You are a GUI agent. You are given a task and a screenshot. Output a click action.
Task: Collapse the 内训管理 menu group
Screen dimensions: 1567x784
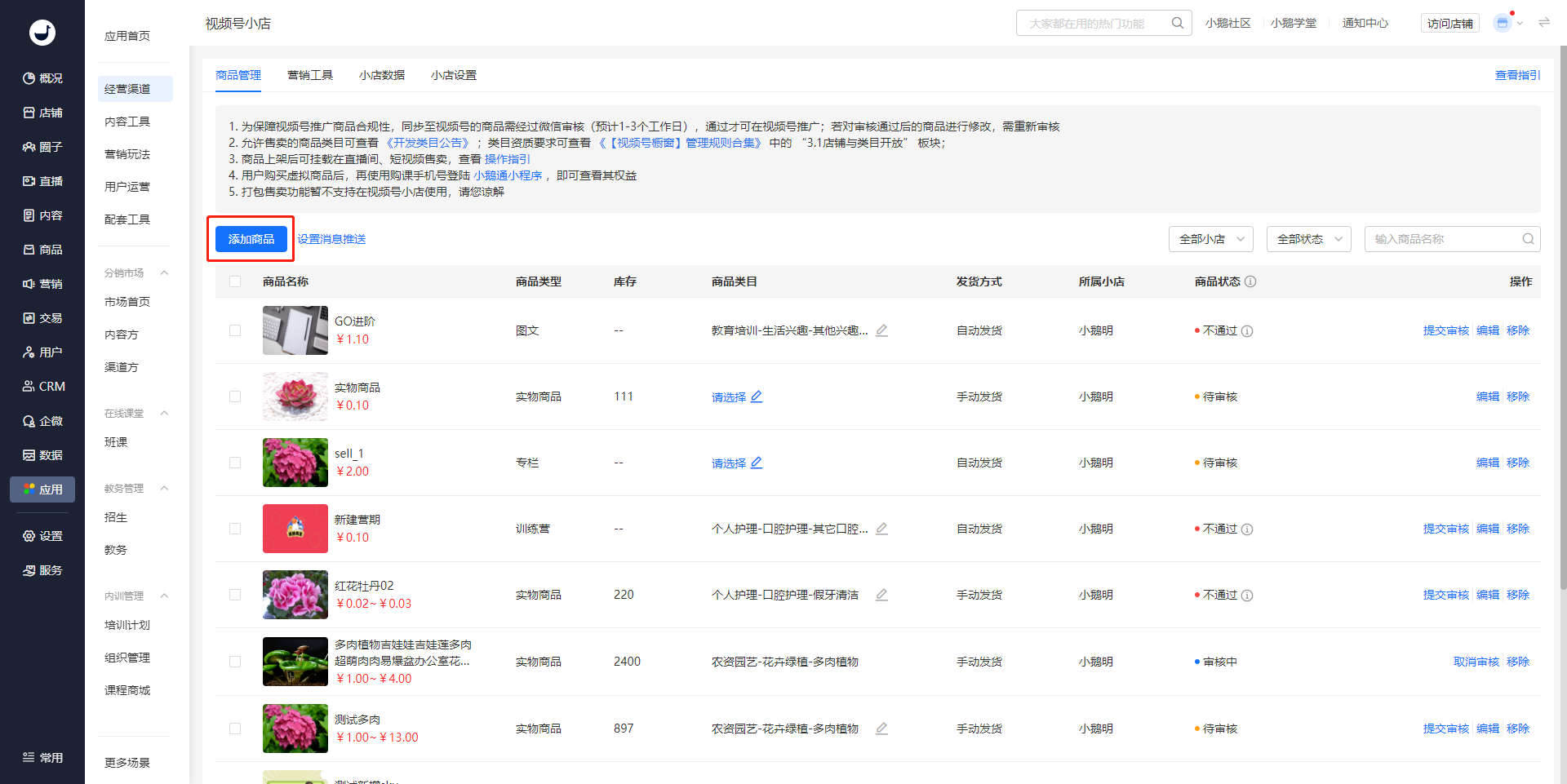(x=164, y=596)
